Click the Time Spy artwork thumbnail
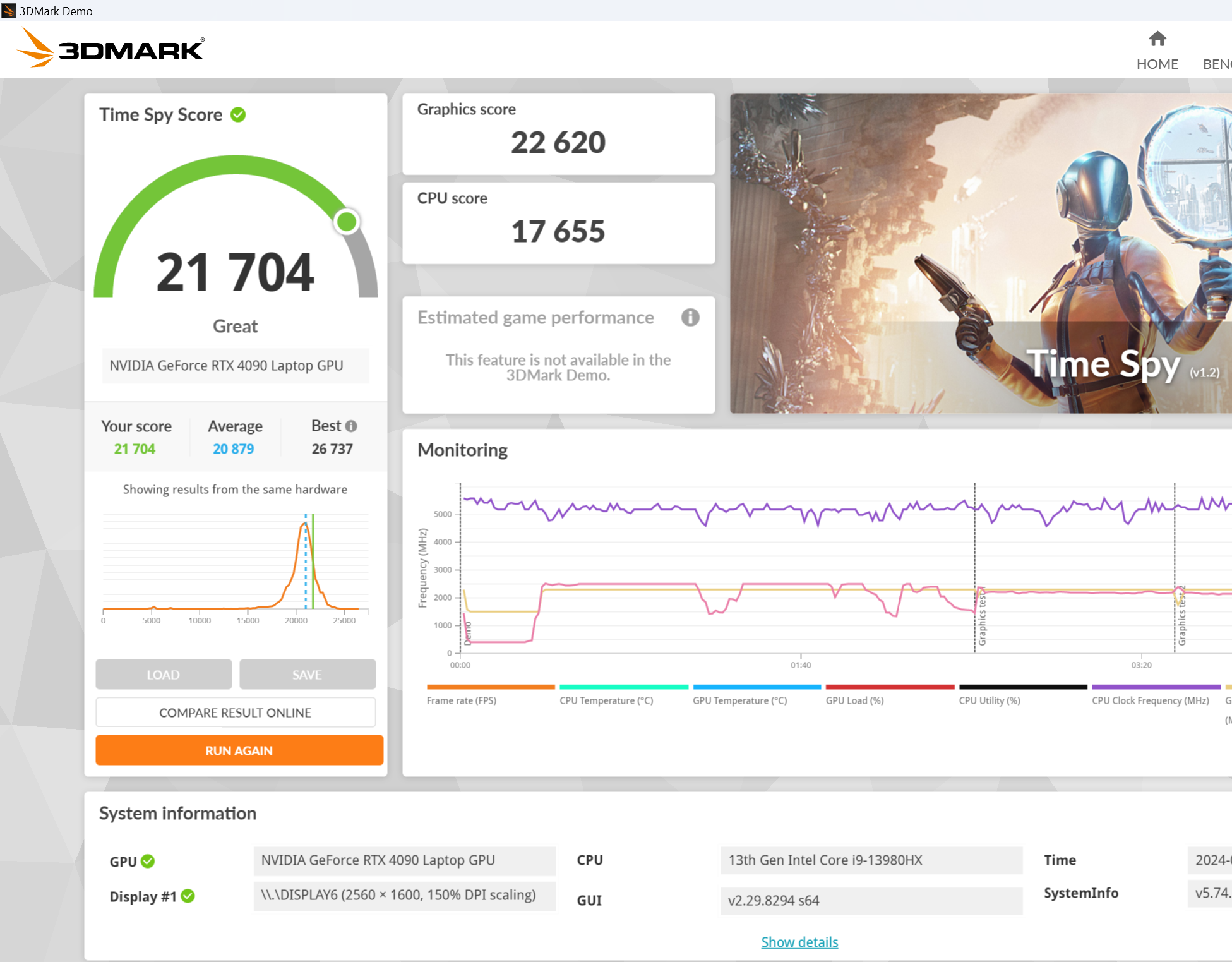Image resolution: width=1232 pixels, height=962 pixels. click(980, 253)
